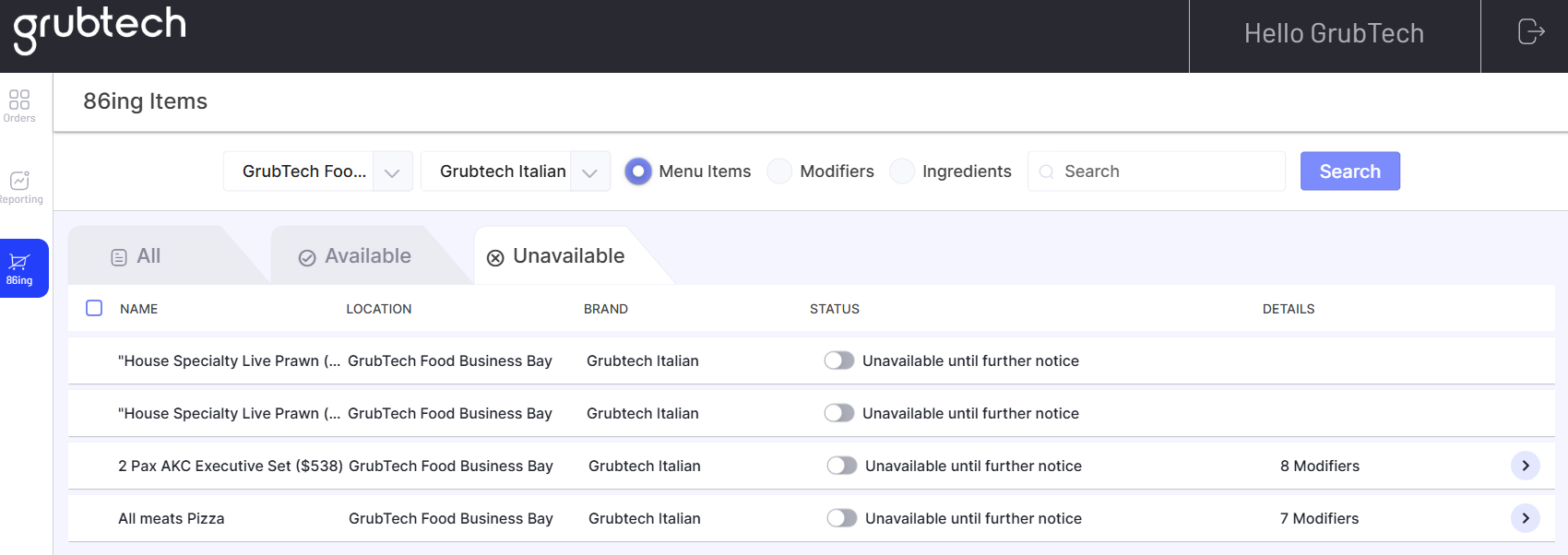Open Orders from the sidebar
Screen dimensions: 1568x555
[19, 105]
